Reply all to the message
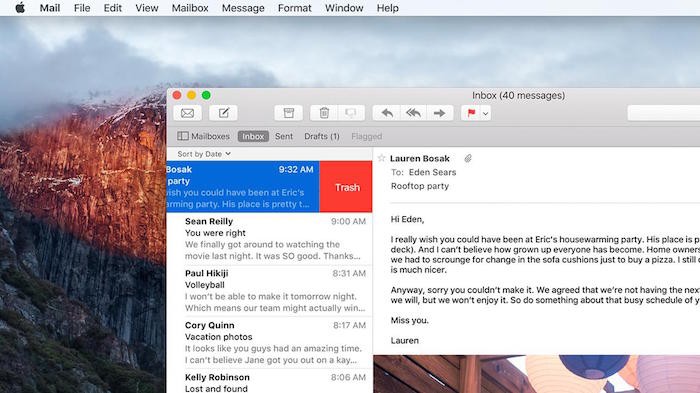The height and width of the screenshot is (393, 700). pyautogui.click(x=413, y=113)
